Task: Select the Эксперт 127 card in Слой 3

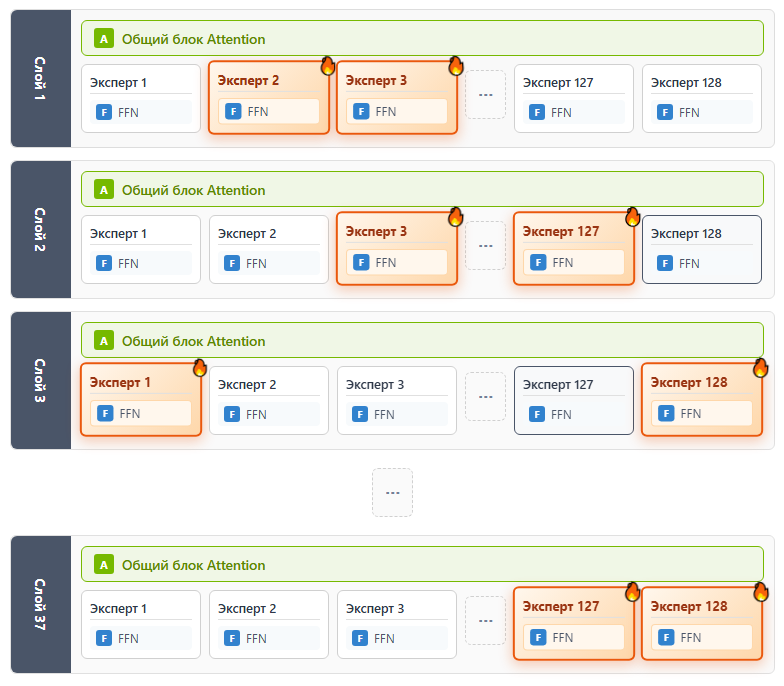Action: click(573, 400)
